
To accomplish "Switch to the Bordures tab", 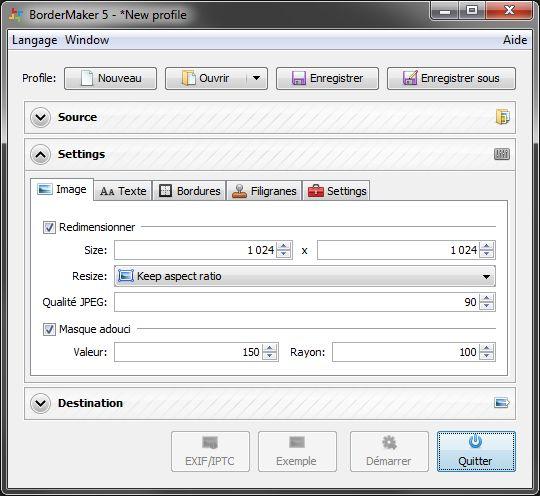I will click(189, 190).
